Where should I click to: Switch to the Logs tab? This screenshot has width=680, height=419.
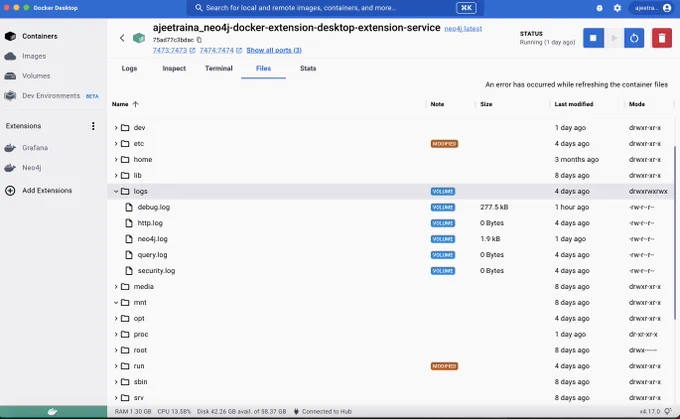pos(129,69)
